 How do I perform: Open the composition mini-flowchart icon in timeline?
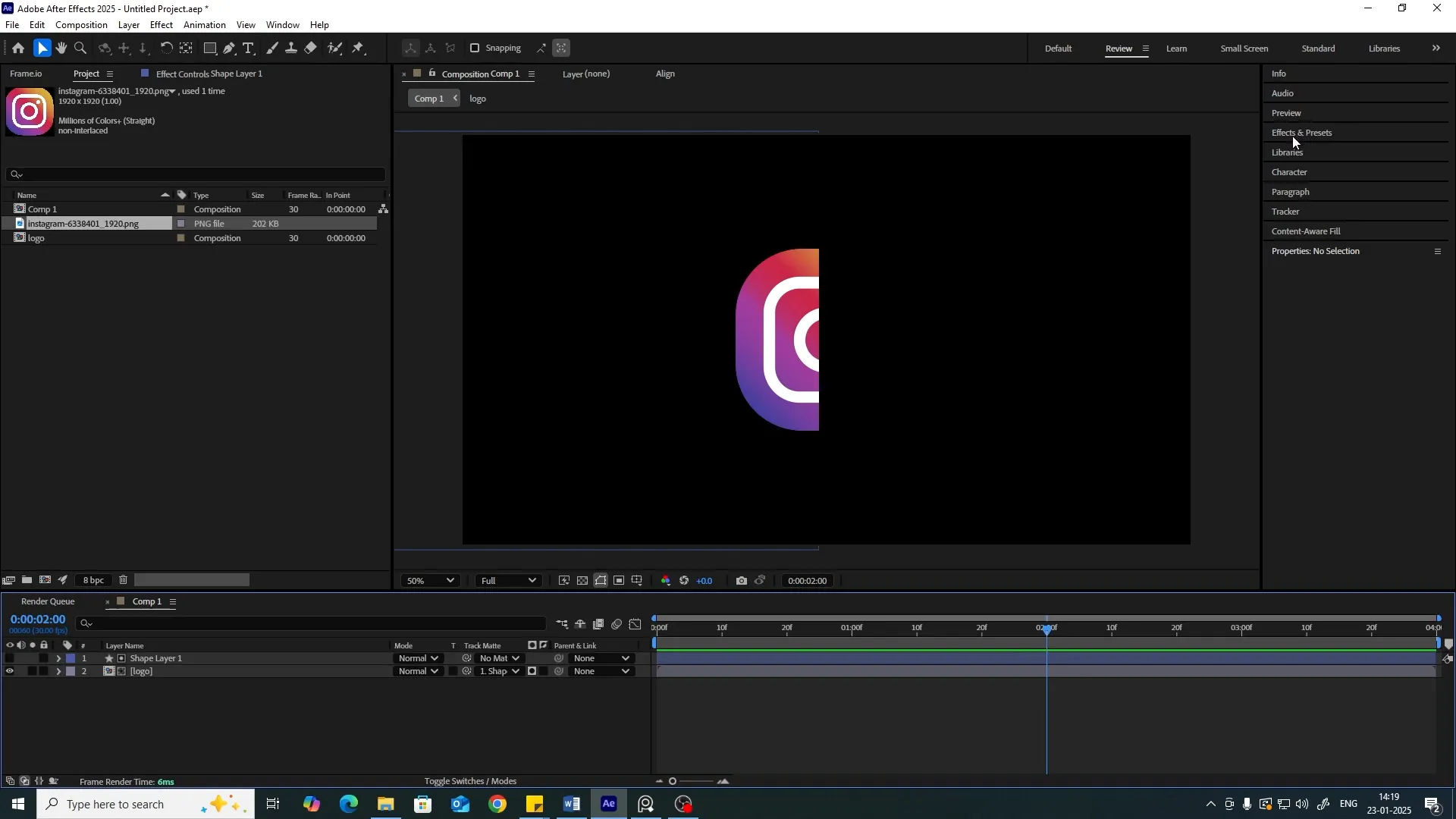(562, 624)
